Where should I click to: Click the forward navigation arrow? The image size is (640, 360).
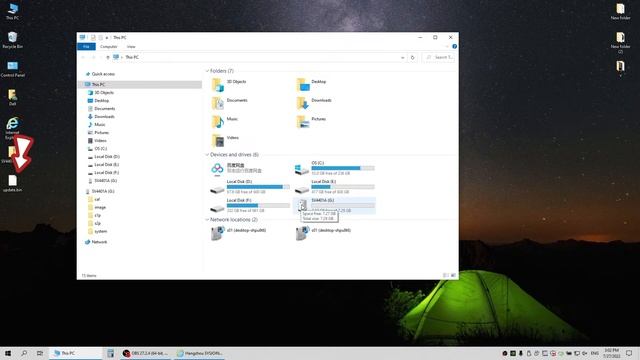tap(93, 58)
